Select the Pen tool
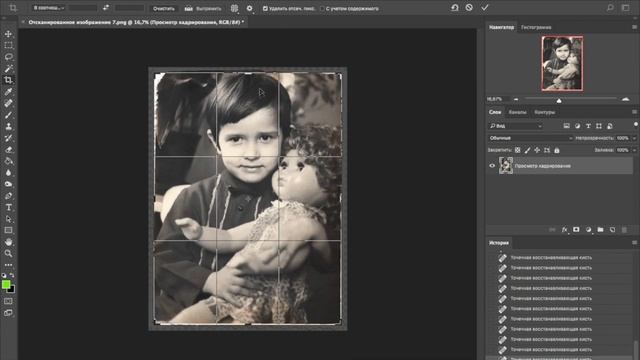This screenshot has width=640, height=360. tap(8, 196)
